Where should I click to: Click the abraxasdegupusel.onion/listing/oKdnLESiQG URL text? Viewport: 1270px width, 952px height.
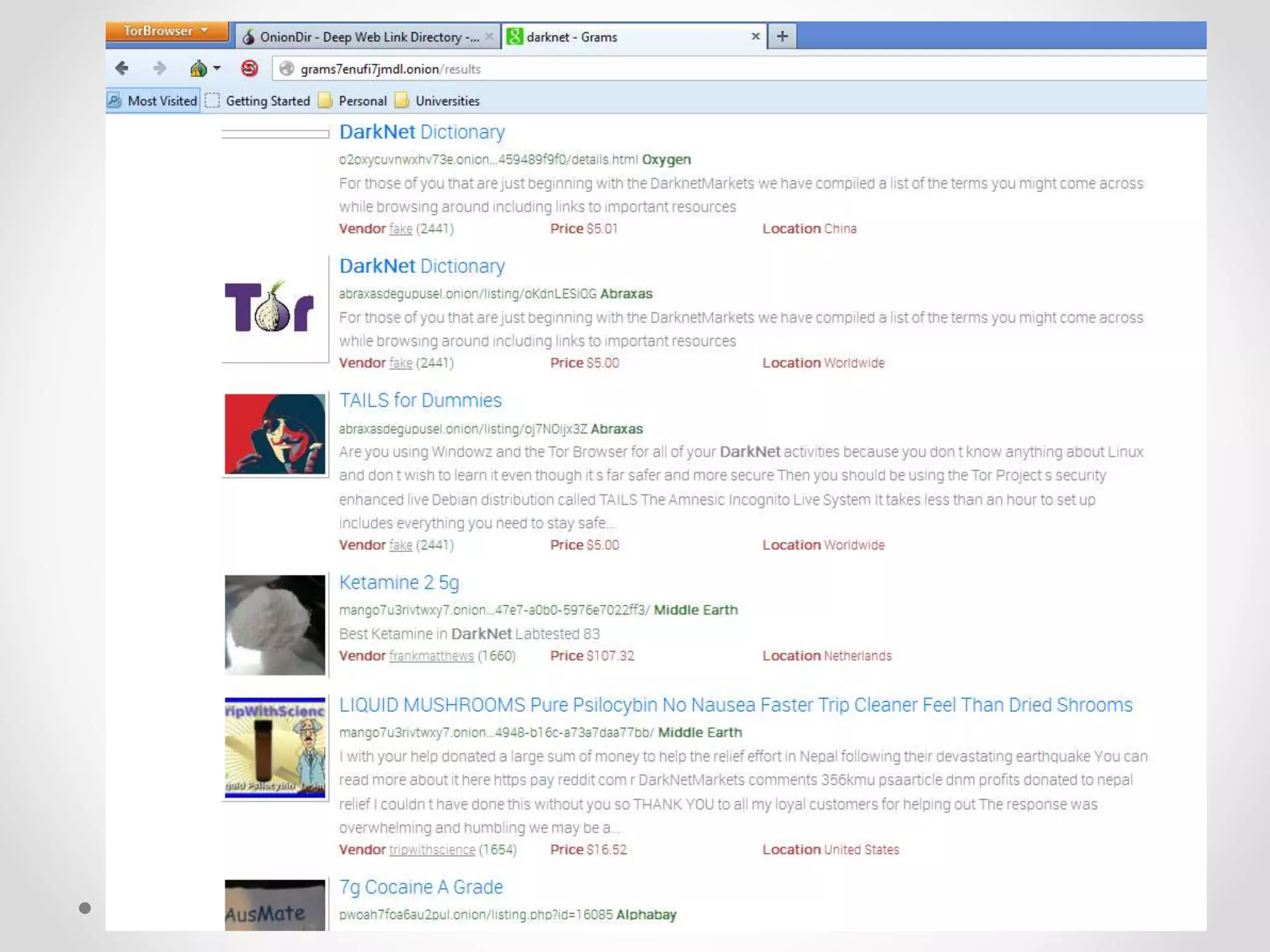click(x=468, y=294)
